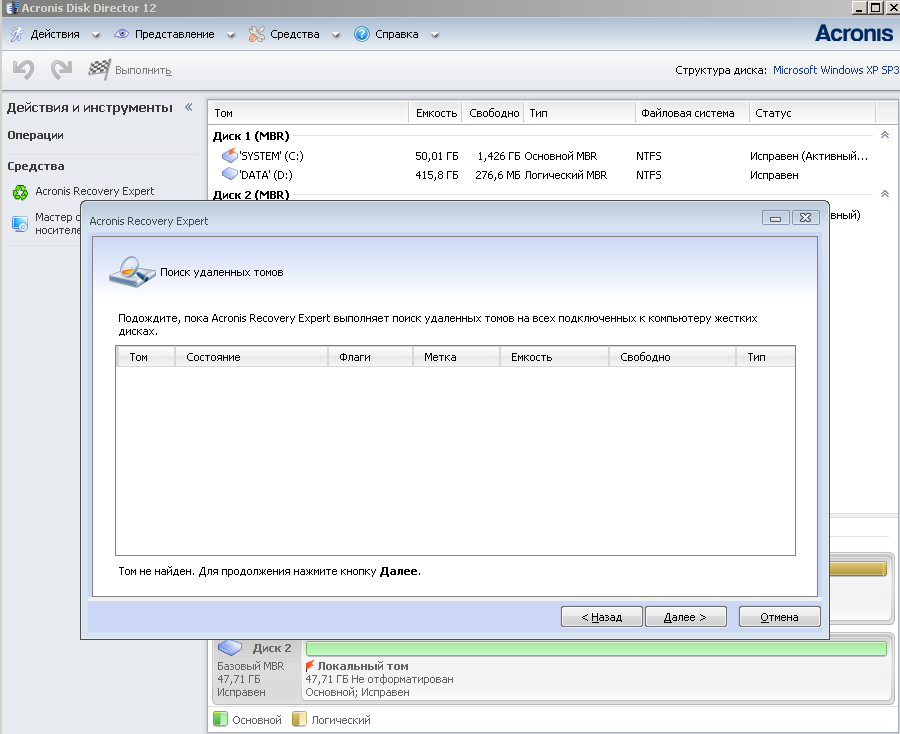Click Свободно column header in dialog
The image size is (900, 734).
[672, 357]
